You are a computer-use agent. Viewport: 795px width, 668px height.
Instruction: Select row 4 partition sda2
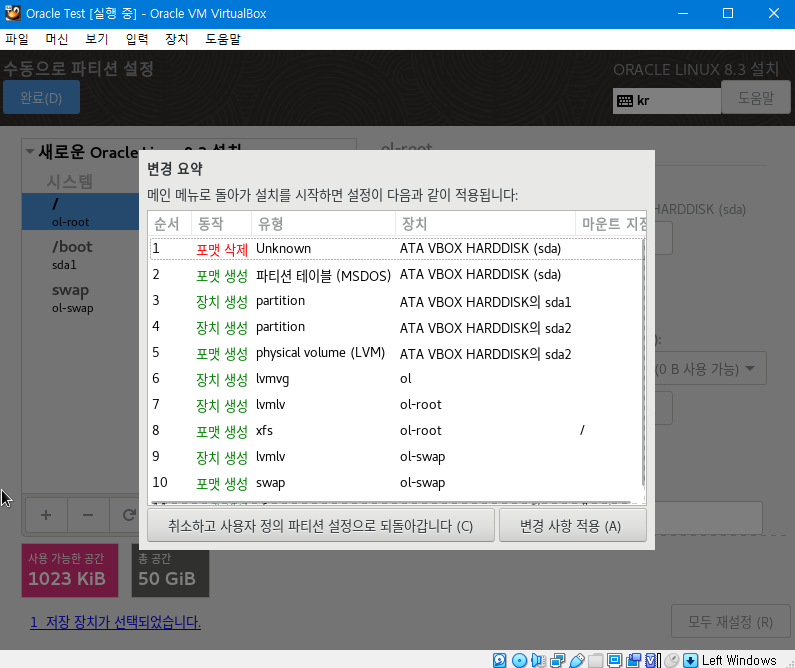(395, 327)
